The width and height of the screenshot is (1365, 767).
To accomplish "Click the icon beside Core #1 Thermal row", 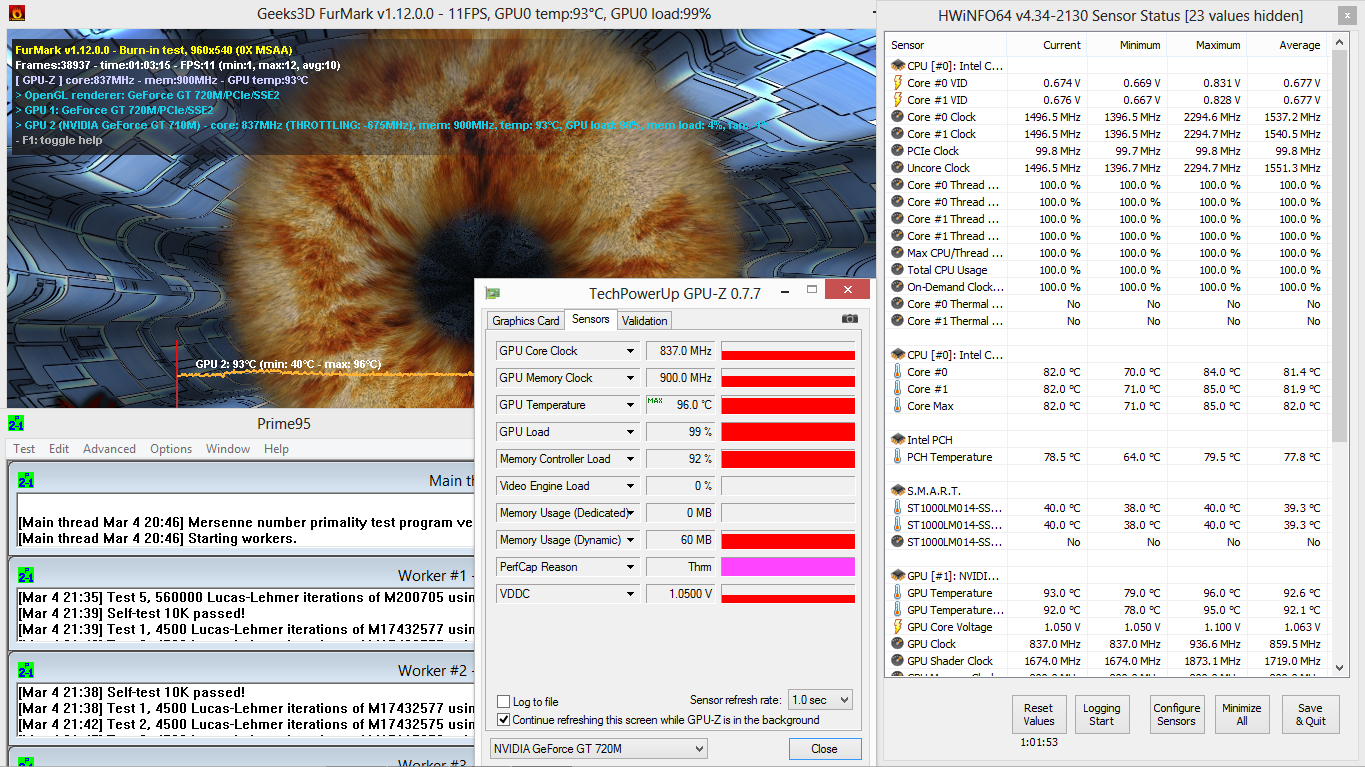I will (897, 321).
